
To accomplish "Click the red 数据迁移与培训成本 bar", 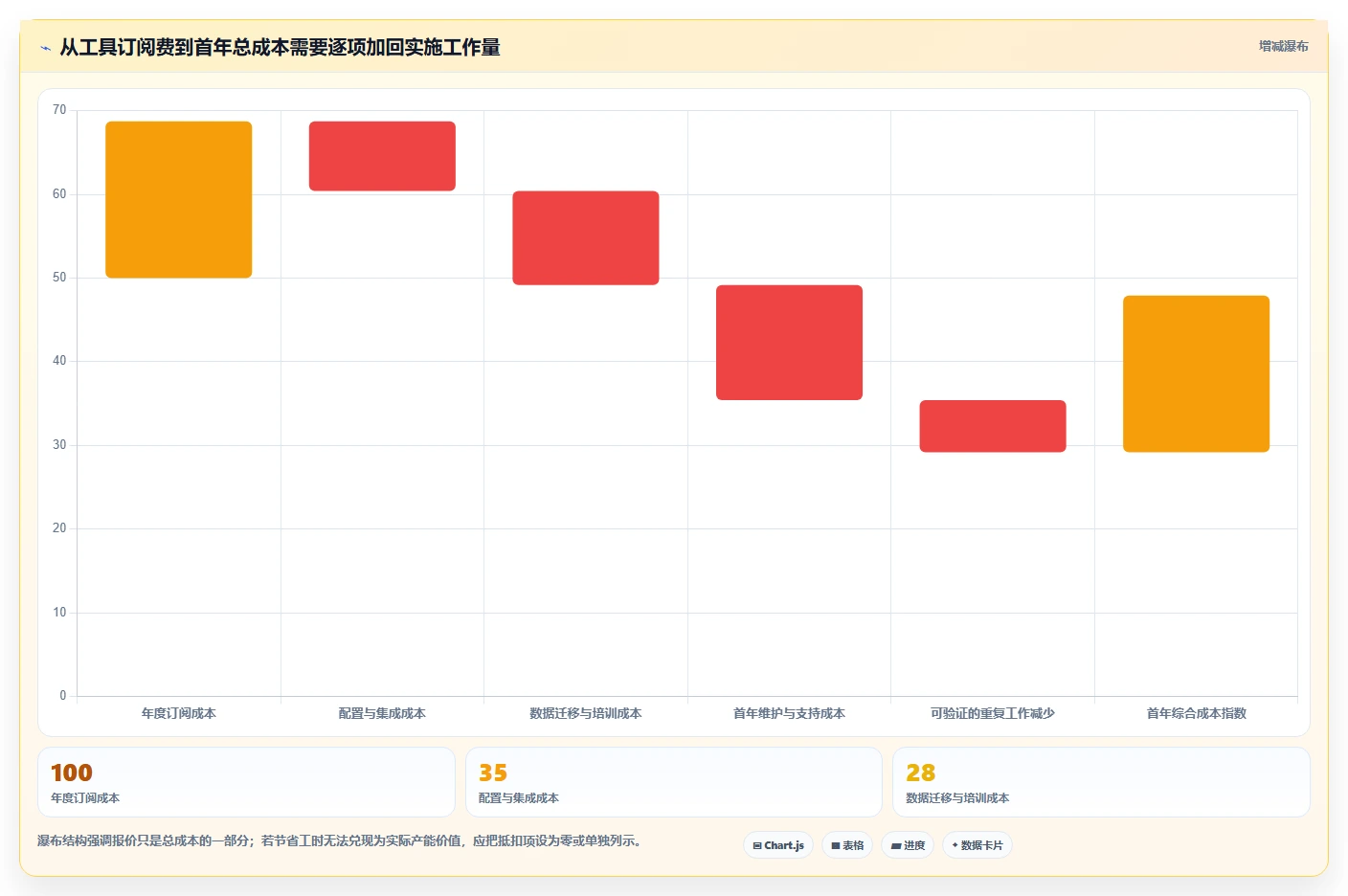I will (586, 238).
